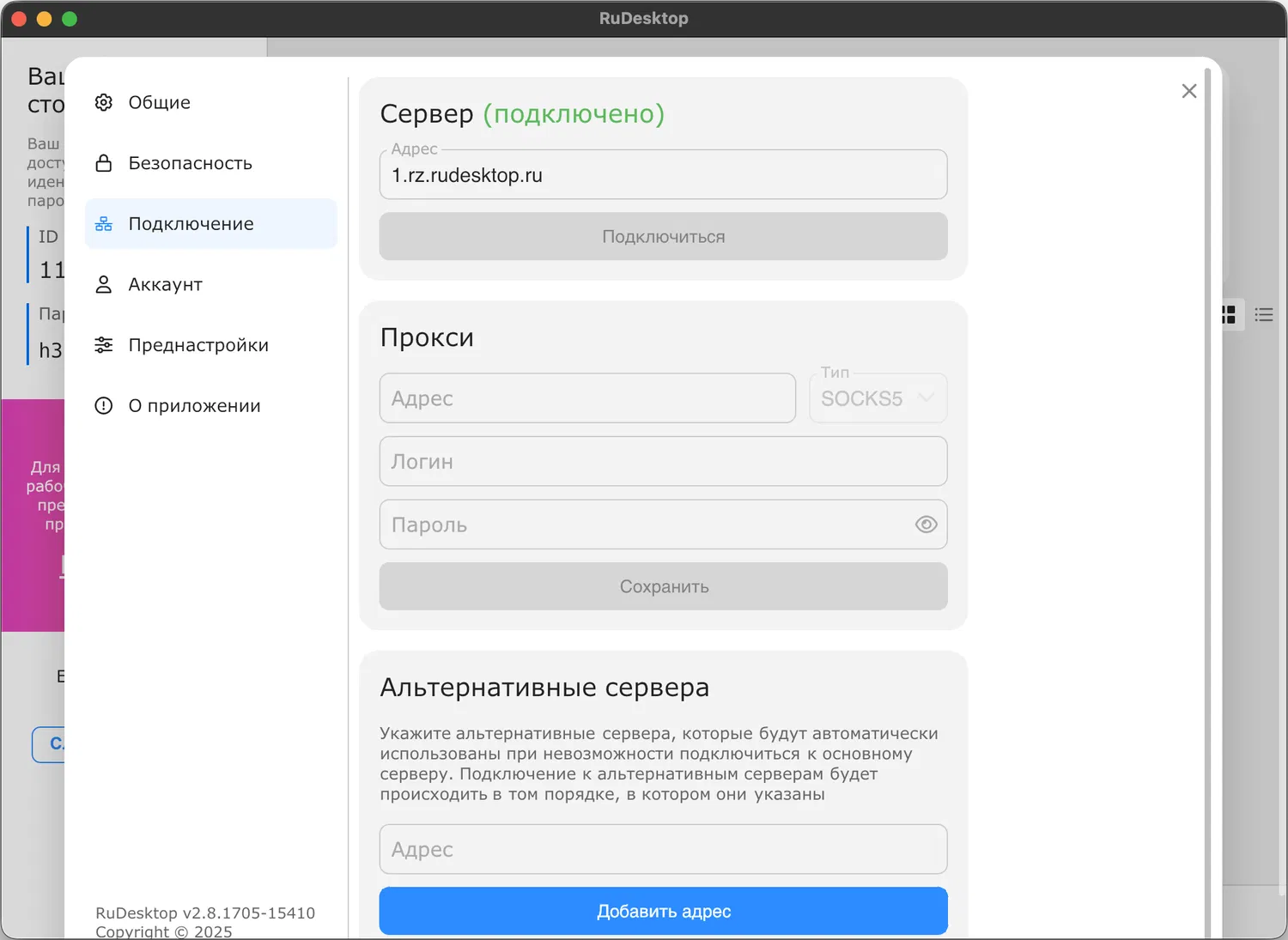The image size is (1288, 940).
Task: Click the person icon next to Аккаунт
Action: point(104,284)
